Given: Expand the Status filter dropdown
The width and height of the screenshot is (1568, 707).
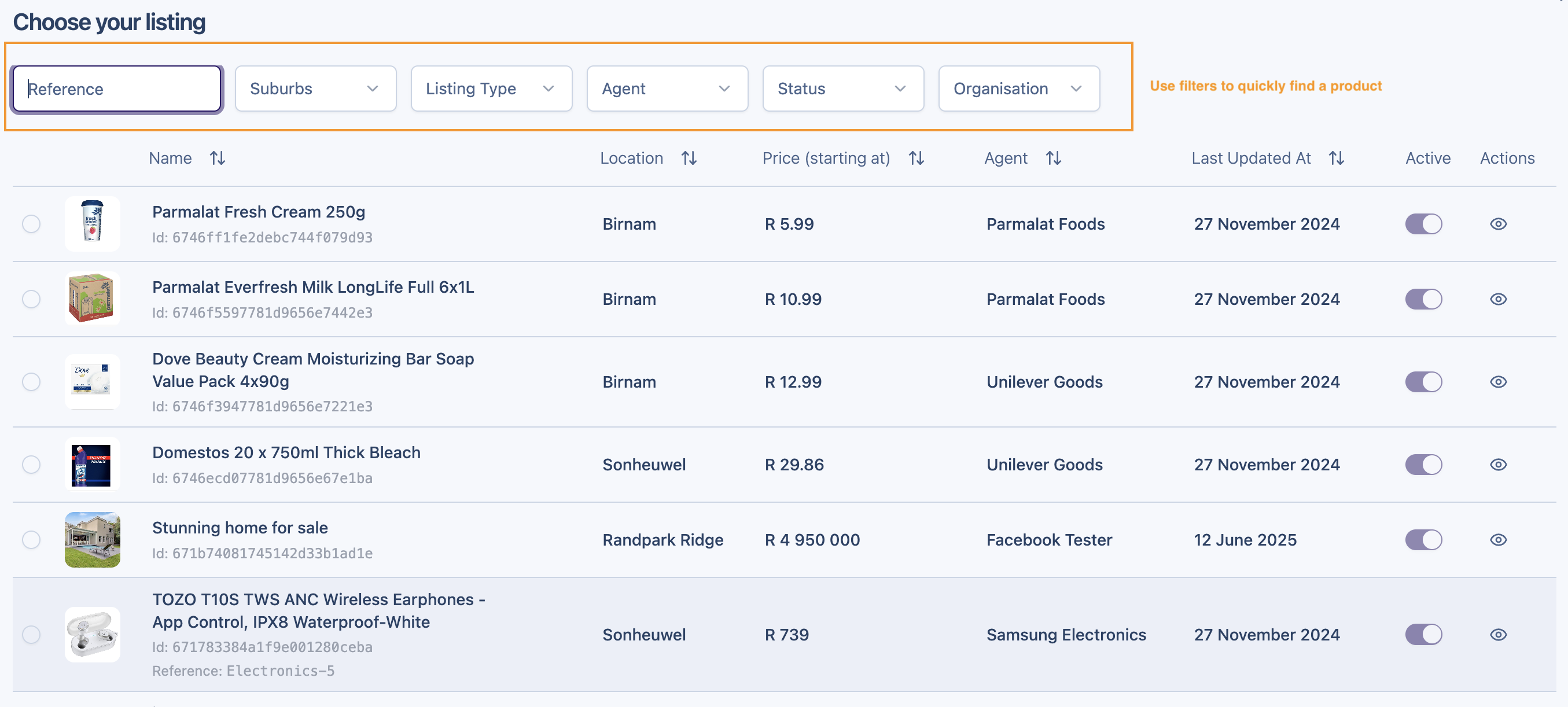Looking at the screenshot, I should [x=842, y=89].
